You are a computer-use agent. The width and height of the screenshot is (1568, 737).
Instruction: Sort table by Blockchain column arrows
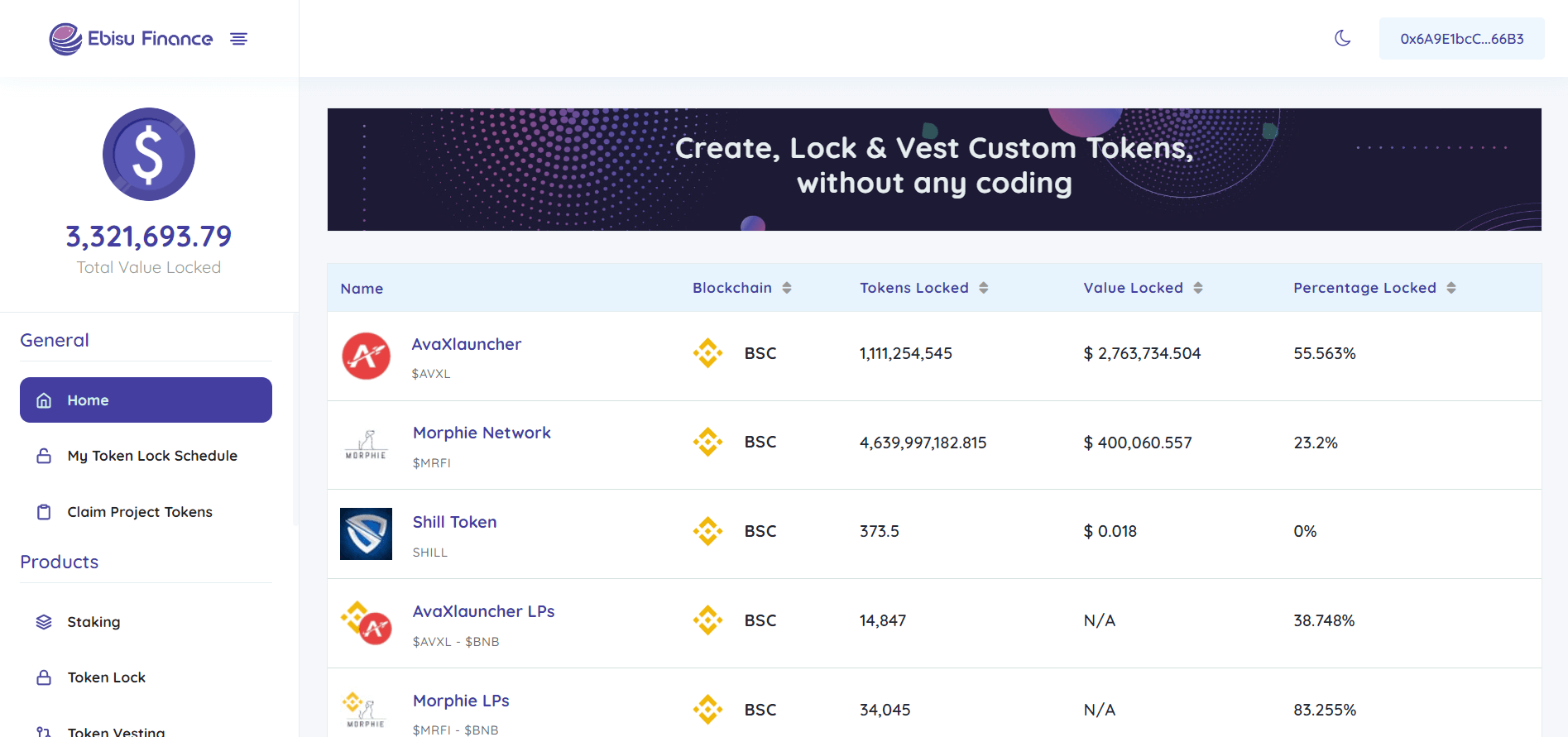coord(787,288)
